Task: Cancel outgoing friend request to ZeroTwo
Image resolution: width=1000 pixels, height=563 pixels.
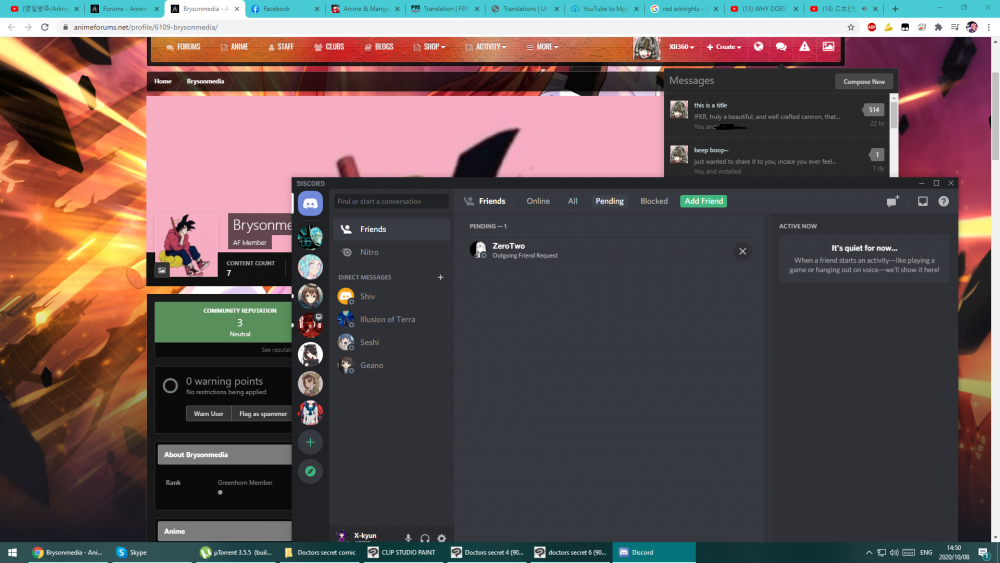Action: 742,251
